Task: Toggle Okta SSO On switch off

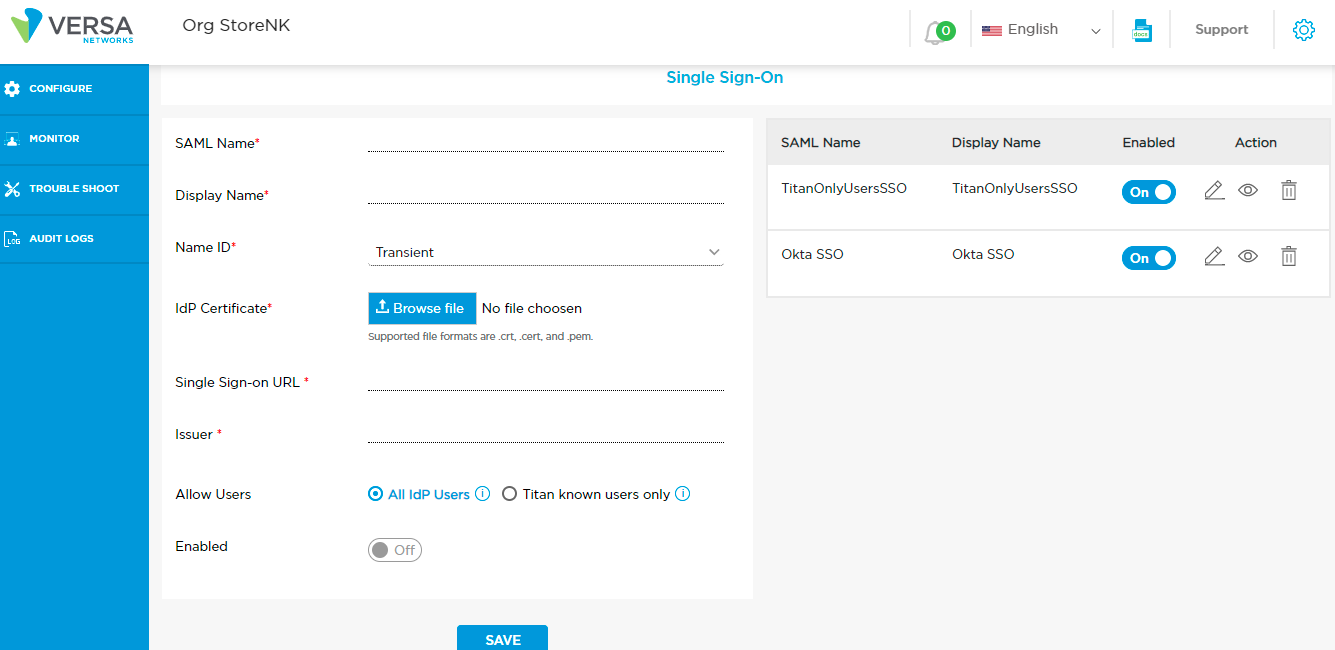Action: click(1148, 256)
